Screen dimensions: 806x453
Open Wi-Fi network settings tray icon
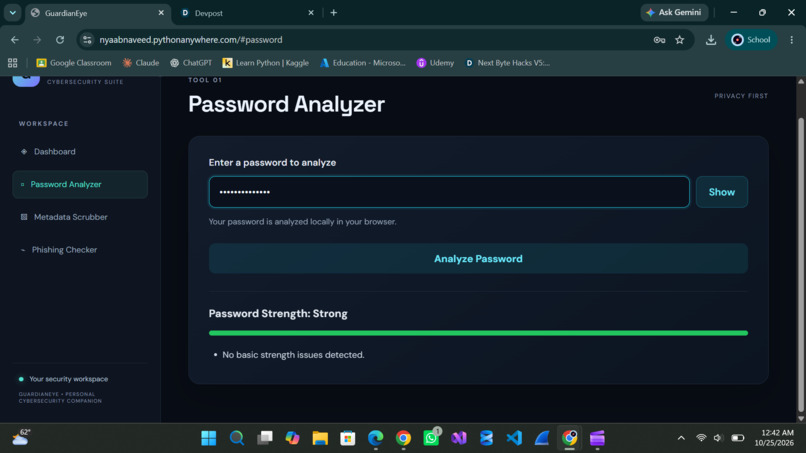(701, 438)
